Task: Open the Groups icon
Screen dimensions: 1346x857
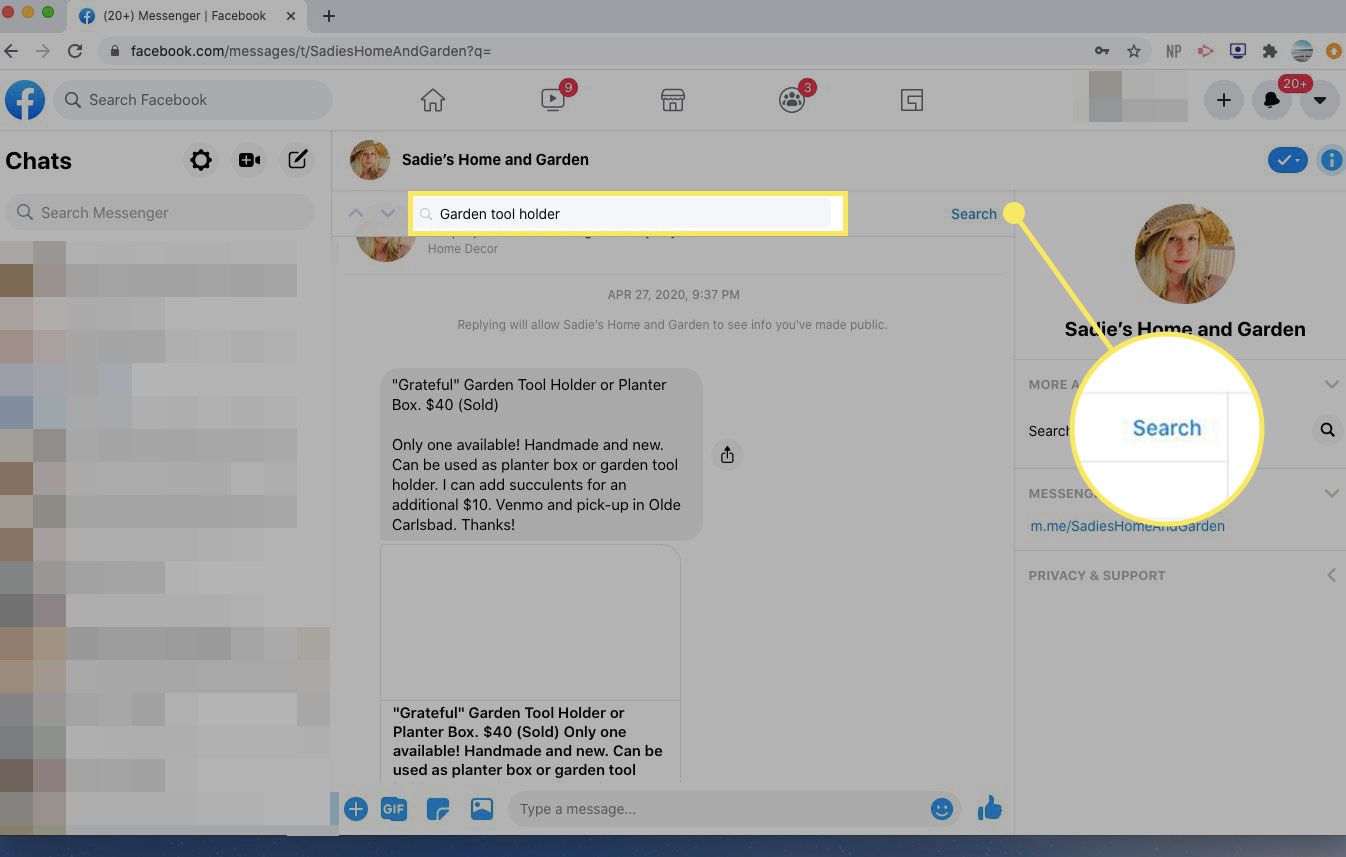Action: tap(792, 100)
